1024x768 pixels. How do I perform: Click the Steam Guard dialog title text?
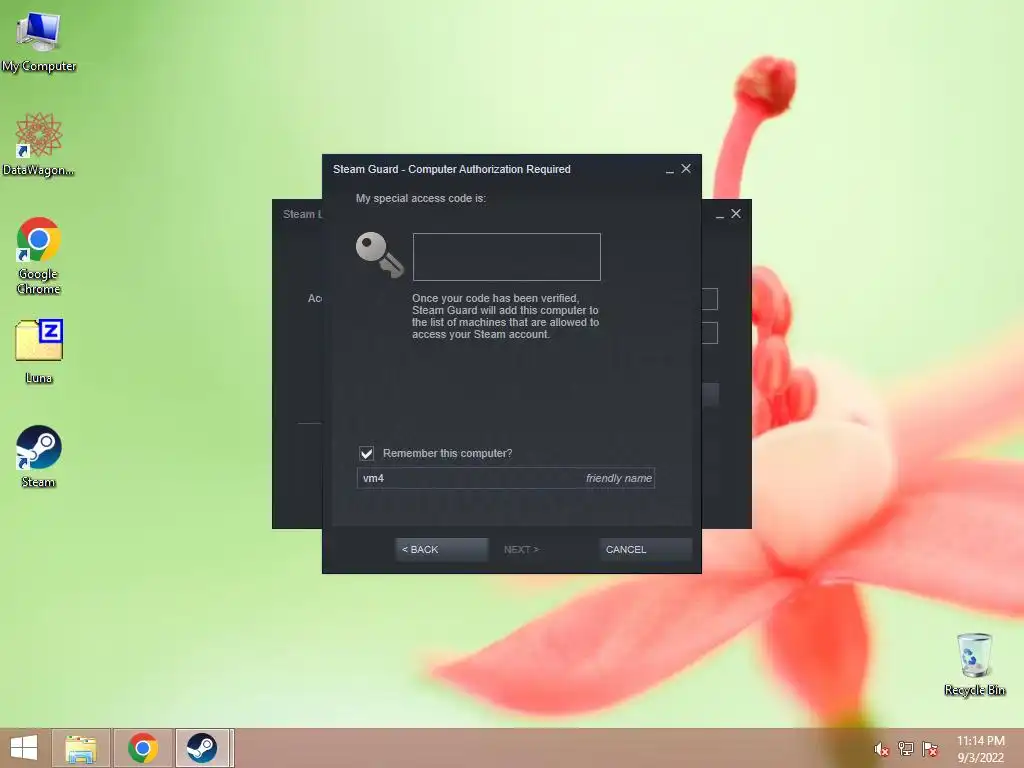[452, 169]
